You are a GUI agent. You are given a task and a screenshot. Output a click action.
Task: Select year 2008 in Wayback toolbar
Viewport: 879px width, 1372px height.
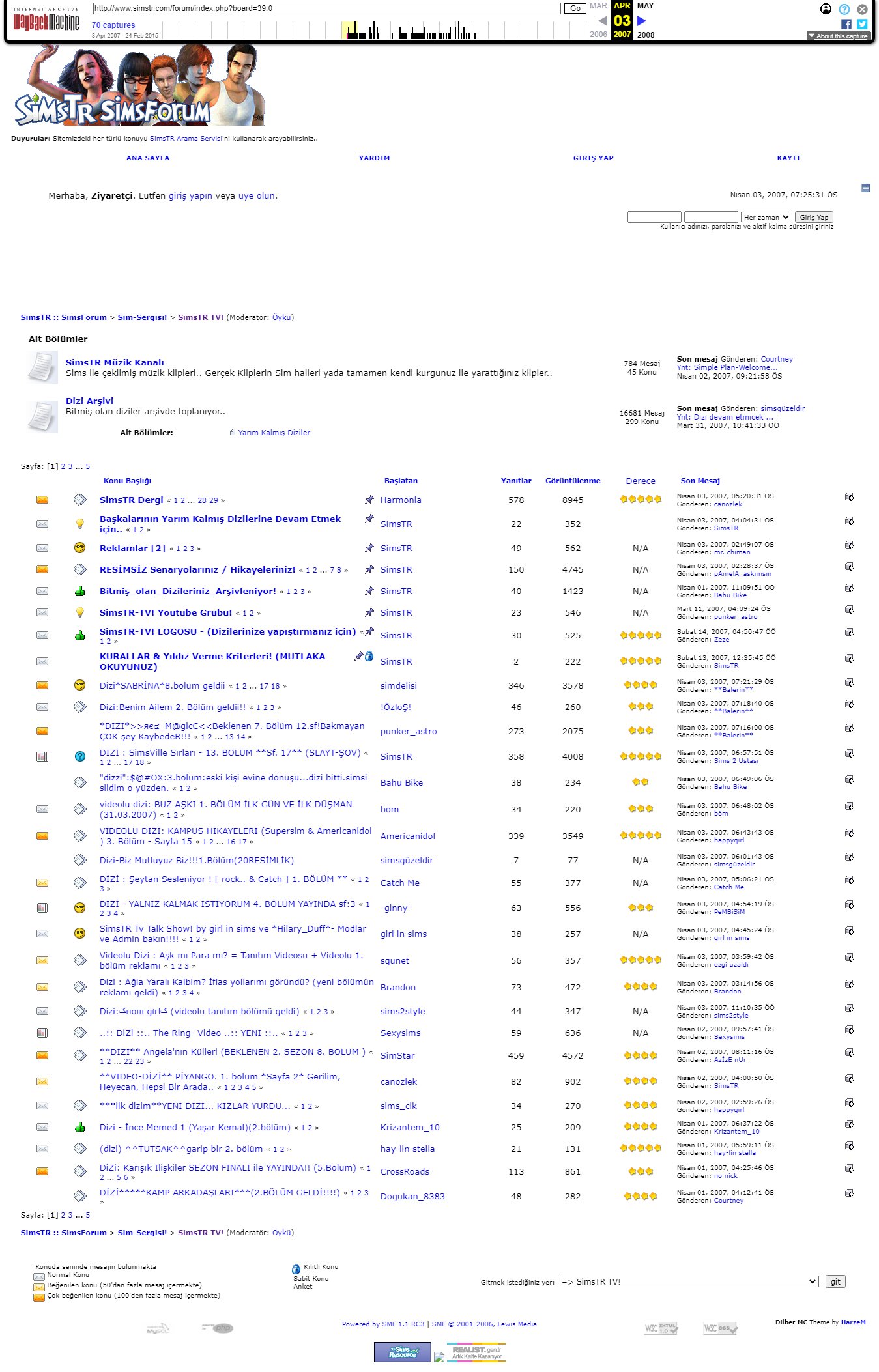[x=646, y=35]
